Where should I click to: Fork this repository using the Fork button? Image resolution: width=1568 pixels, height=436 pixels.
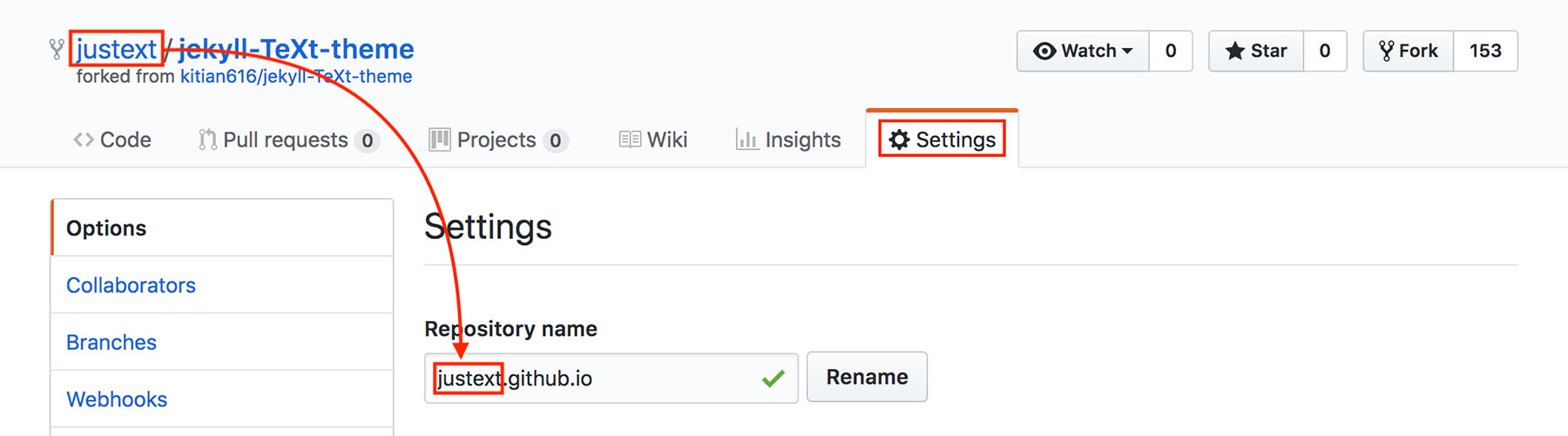[x=1409, y=51]
